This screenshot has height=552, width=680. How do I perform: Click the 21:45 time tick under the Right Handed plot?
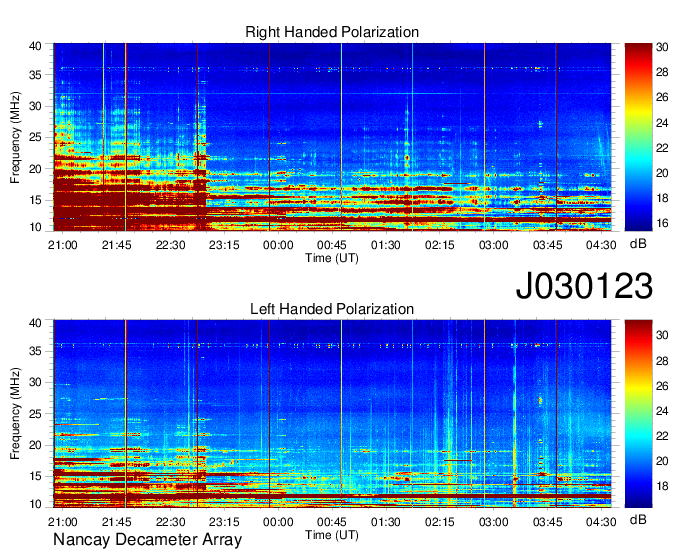coord(117,245)
